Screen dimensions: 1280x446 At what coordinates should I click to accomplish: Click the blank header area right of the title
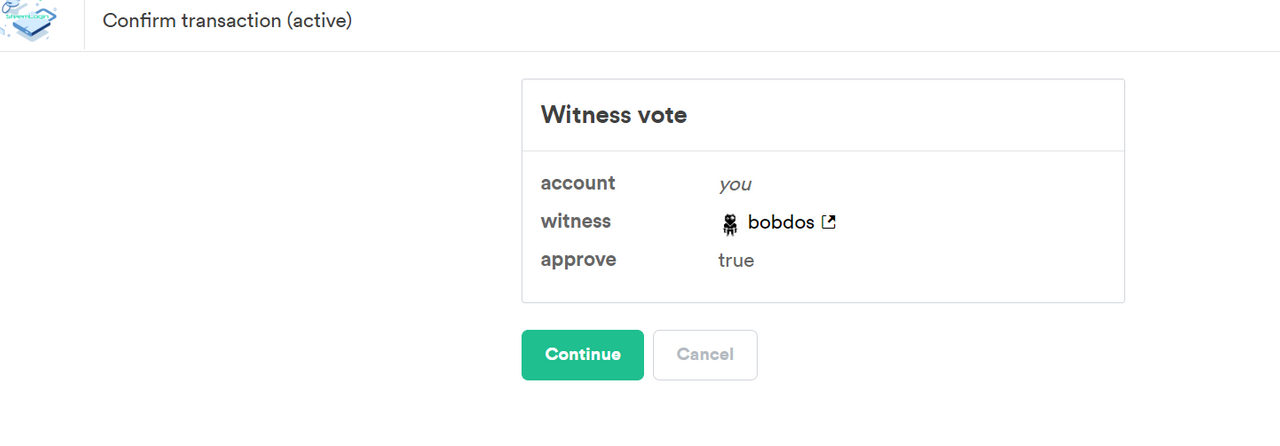[800, 24]
